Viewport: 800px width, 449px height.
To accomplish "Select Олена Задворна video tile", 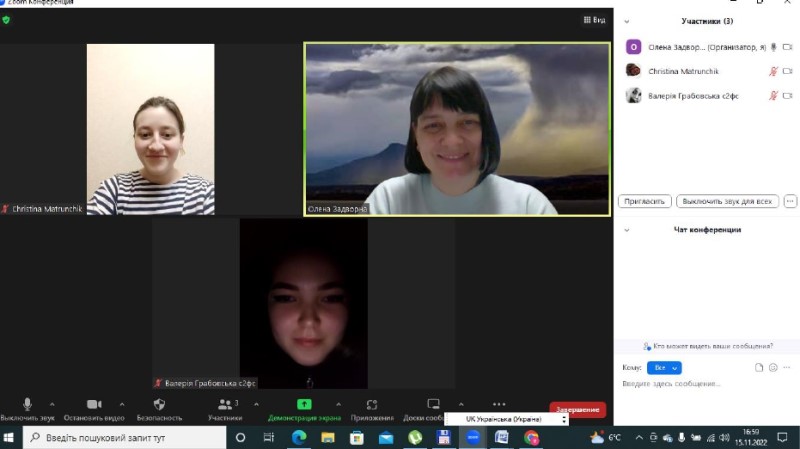I will tap(457, 129).
